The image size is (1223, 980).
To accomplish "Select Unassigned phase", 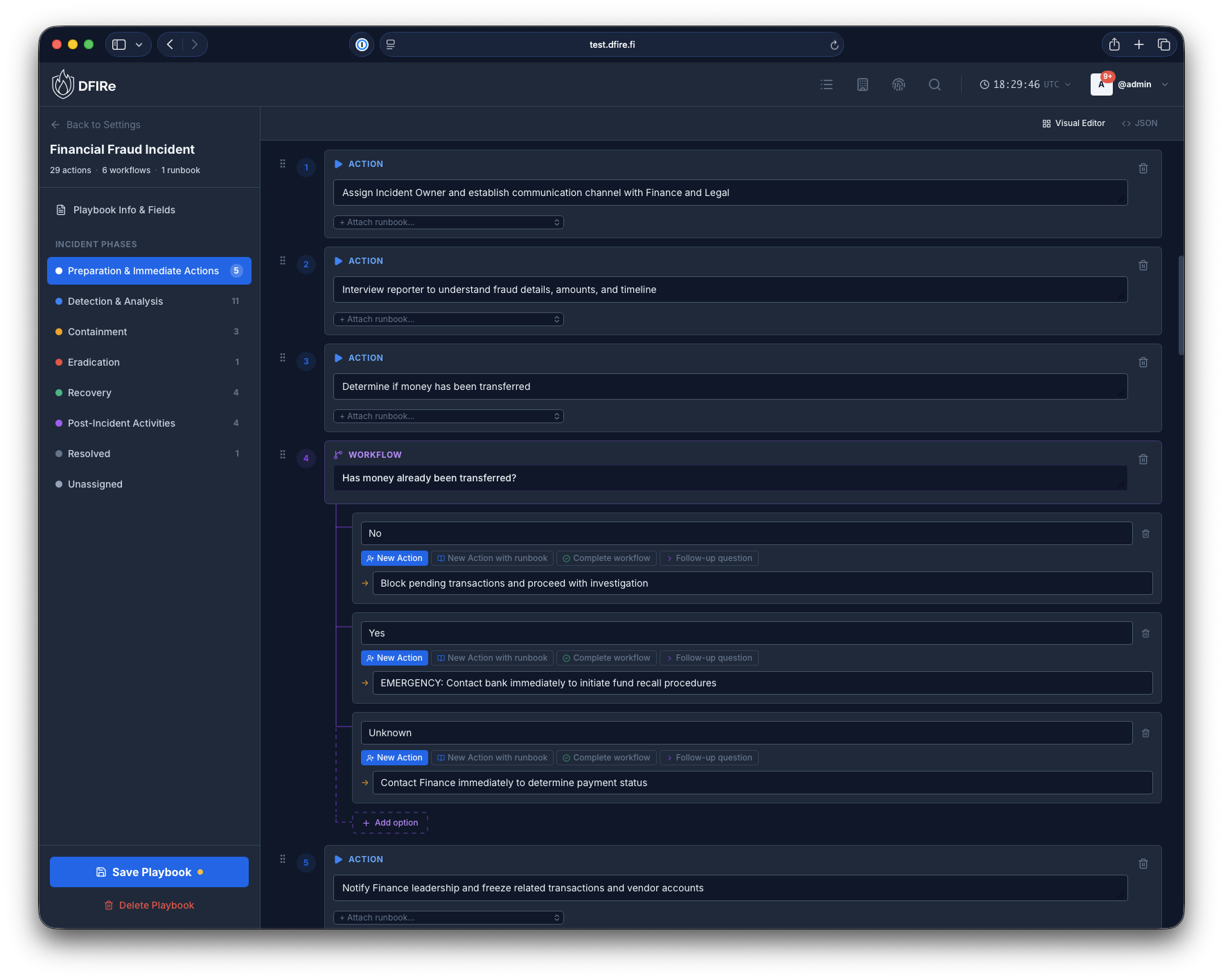I will click(149, 484).
